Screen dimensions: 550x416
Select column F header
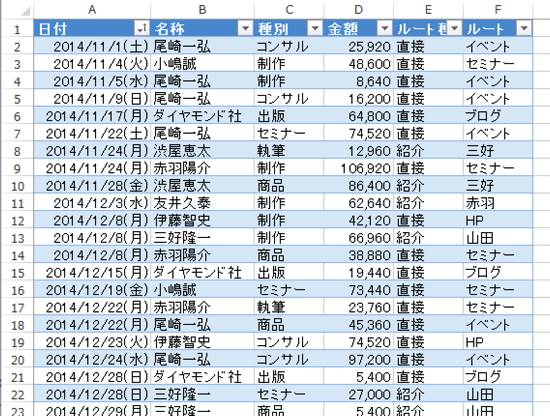click(x=498, y=10)
